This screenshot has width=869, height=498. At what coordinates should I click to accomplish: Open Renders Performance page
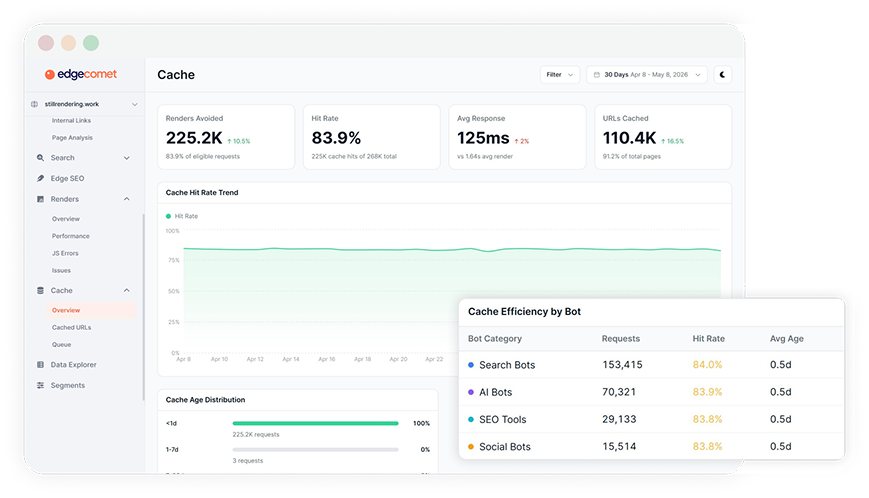pos(71,236)
